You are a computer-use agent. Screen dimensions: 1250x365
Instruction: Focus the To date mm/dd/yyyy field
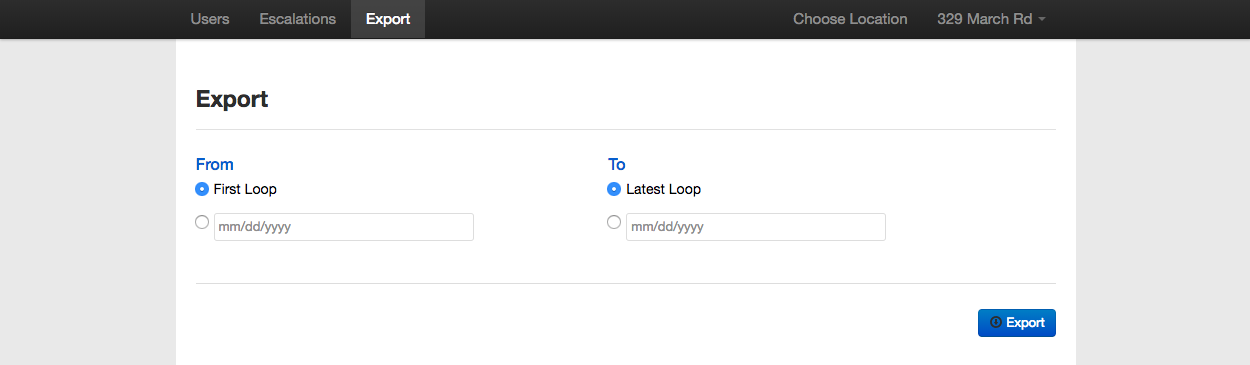point(756,227)
